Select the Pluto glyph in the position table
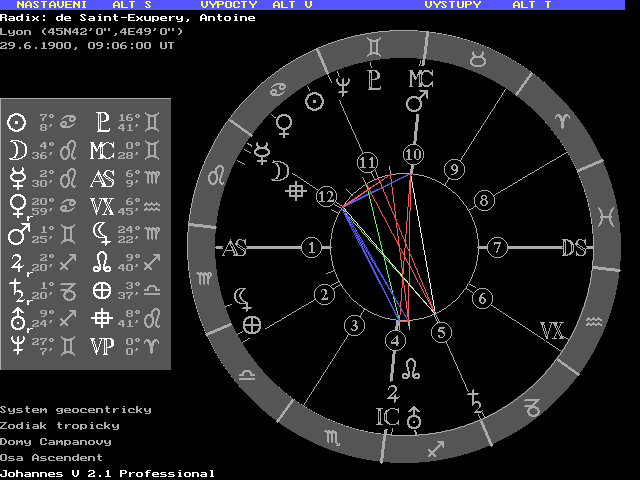Viewport: 640px width, 480px height. point(102,123)
